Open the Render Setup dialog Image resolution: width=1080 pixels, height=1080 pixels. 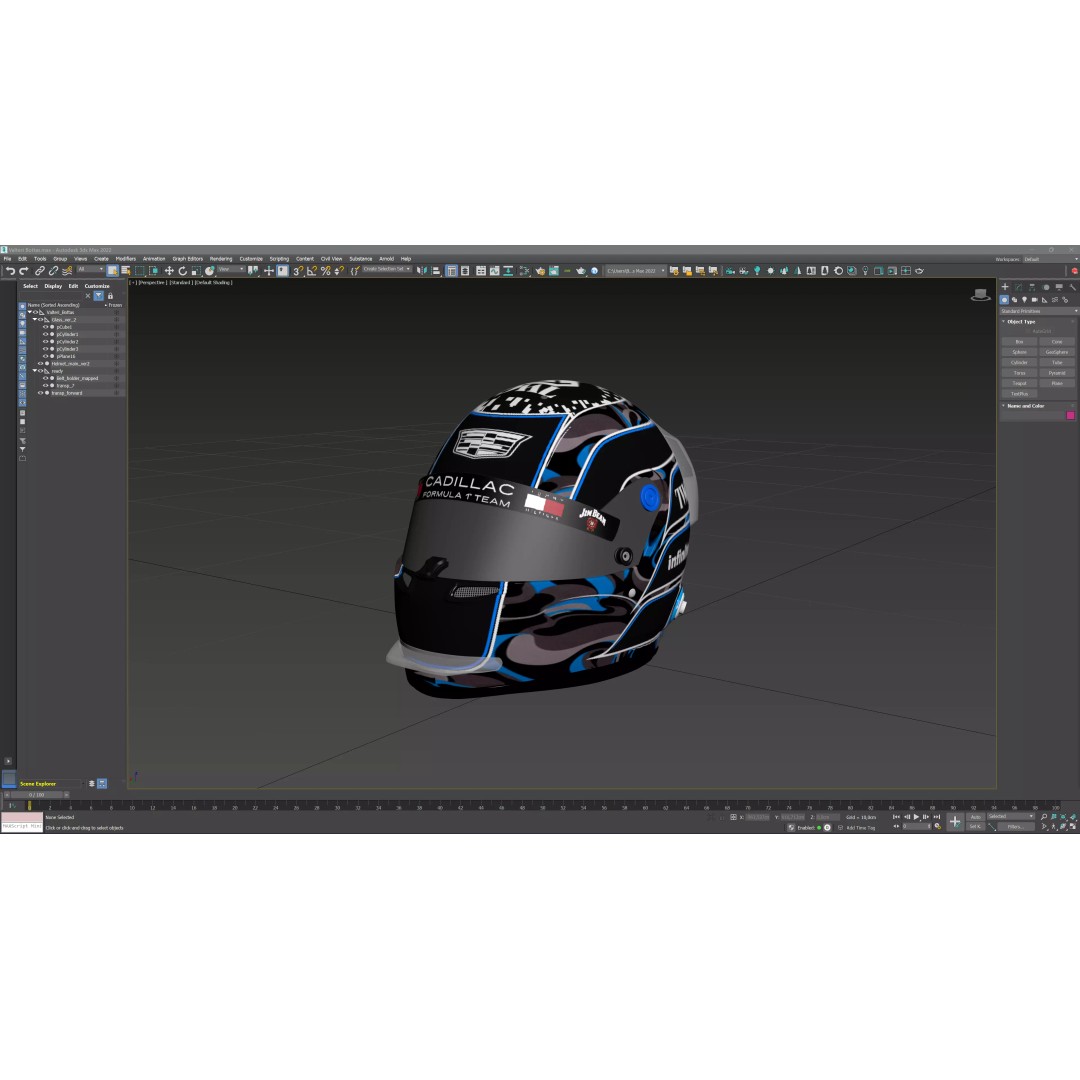[540, 271]
